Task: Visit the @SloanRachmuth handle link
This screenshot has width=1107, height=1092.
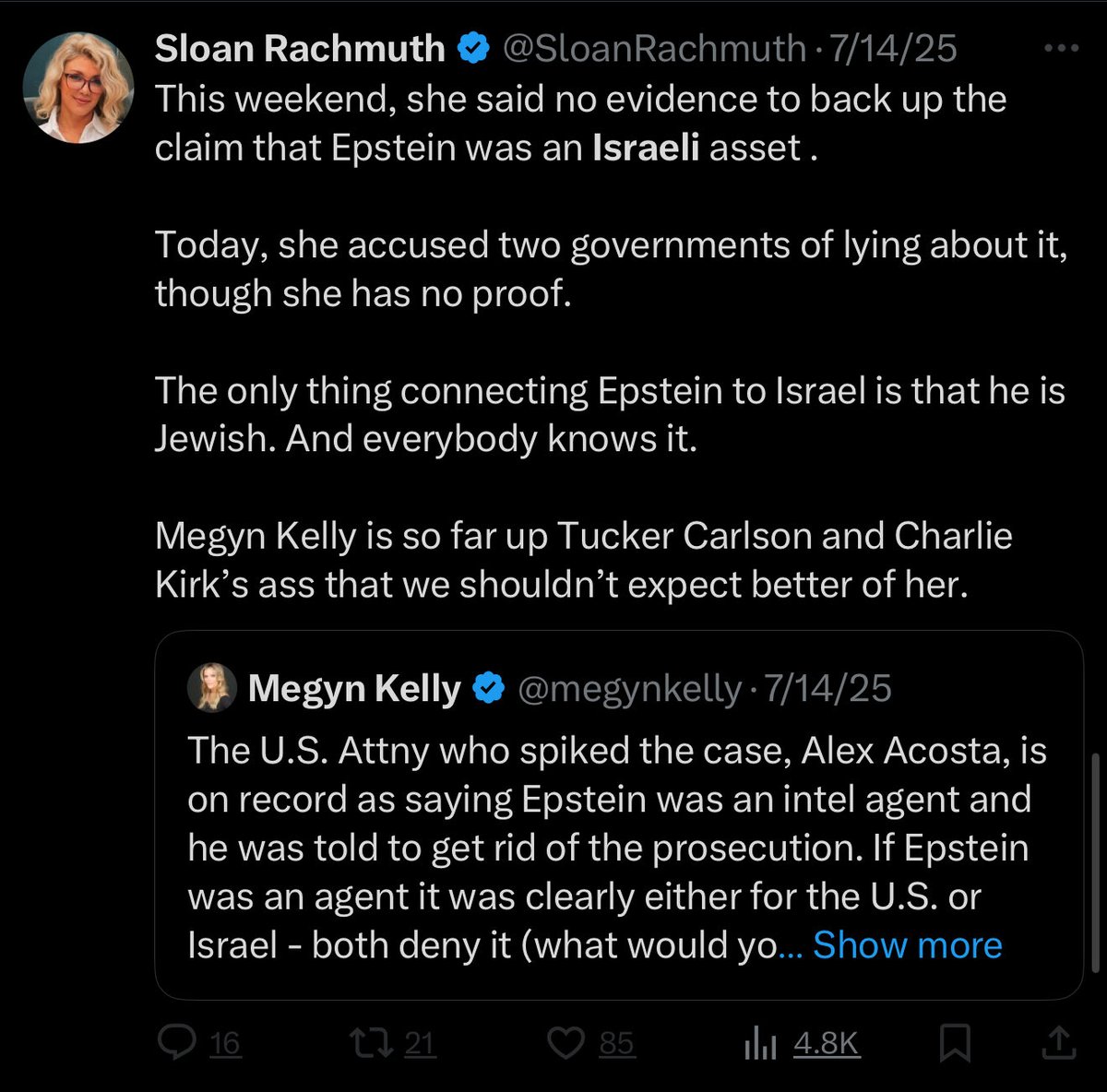Action: (x=654, y=49)
